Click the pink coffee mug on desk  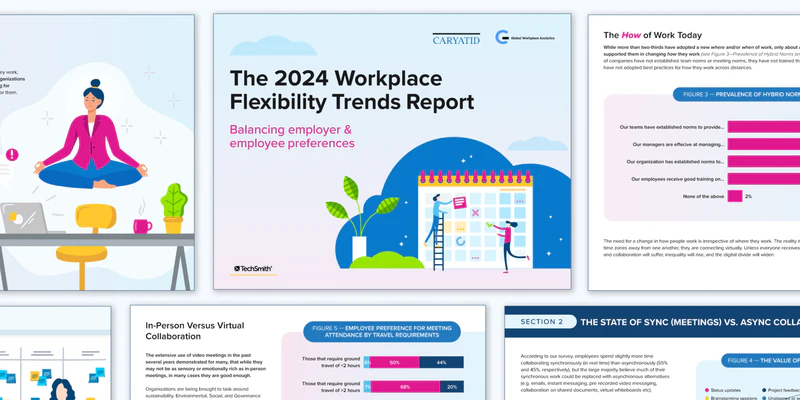(x=142, y=225)
